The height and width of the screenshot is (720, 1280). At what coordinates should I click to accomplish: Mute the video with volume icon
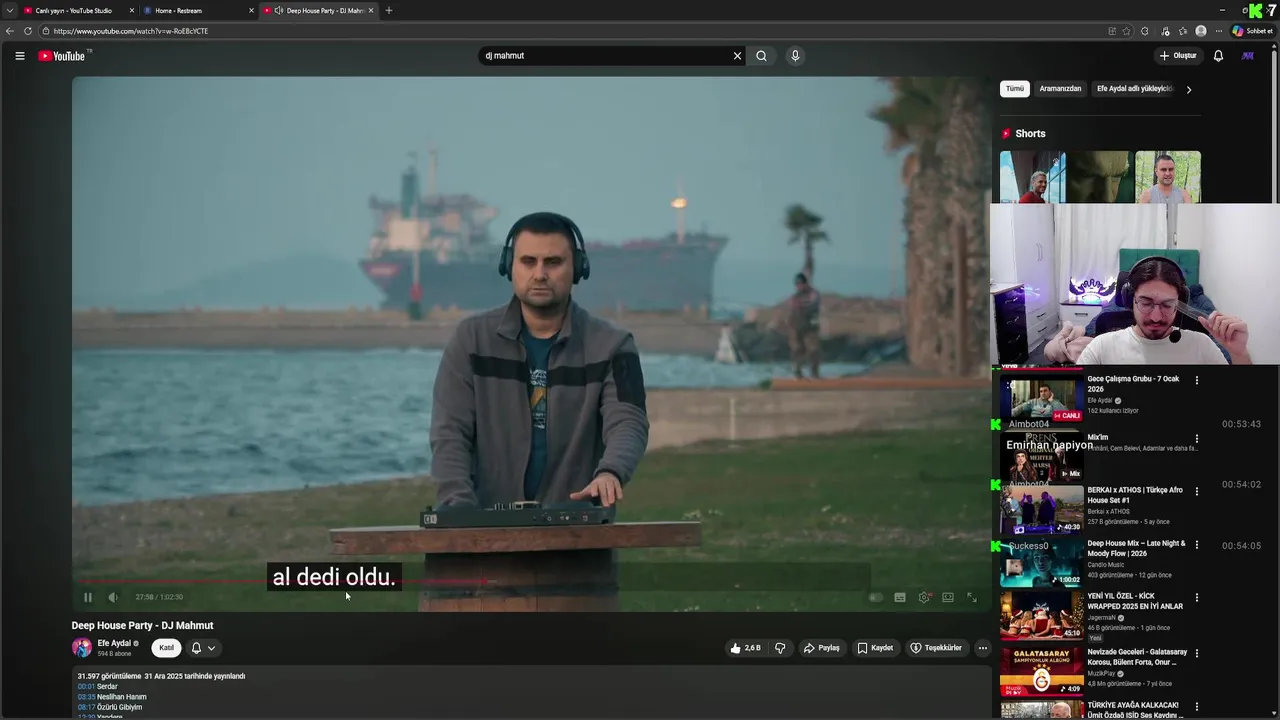(113, 597)
